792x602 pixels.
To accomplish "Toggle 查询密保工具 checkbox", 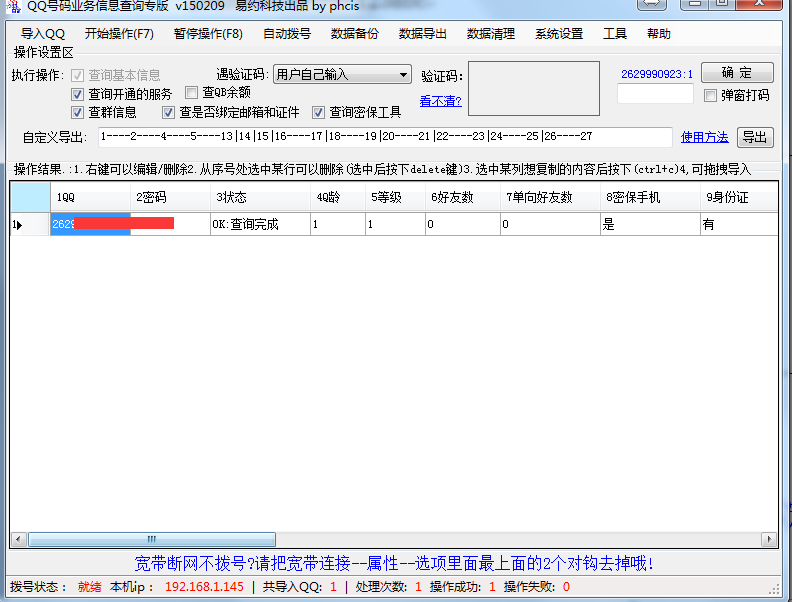I will pos(318,113).
